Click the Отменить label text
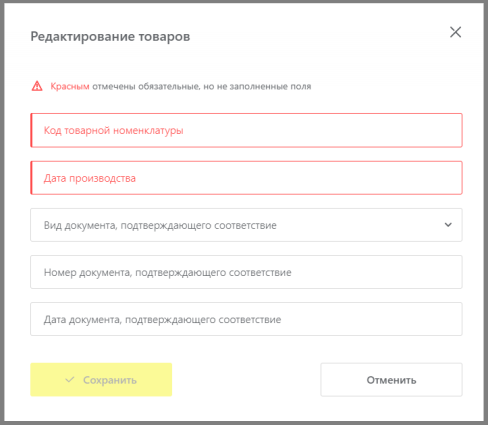This screenshot has width=488, height=425. (391, 380)
